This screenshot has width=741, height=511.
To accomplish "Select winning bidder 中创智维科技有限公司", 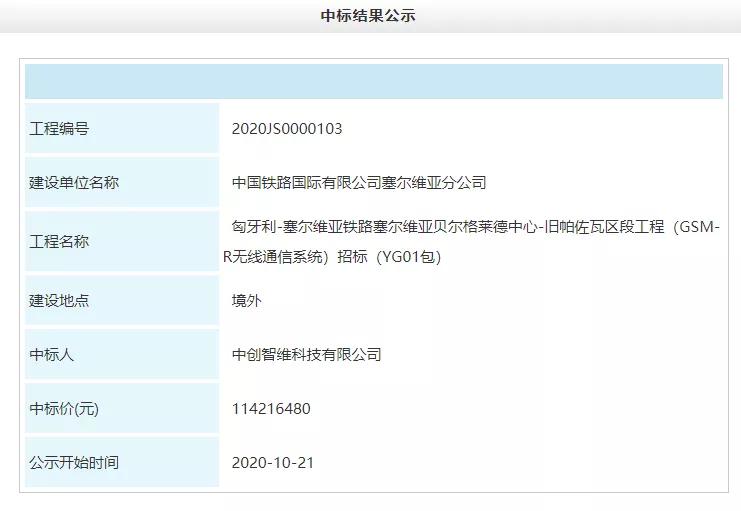I will pos(307,355).
